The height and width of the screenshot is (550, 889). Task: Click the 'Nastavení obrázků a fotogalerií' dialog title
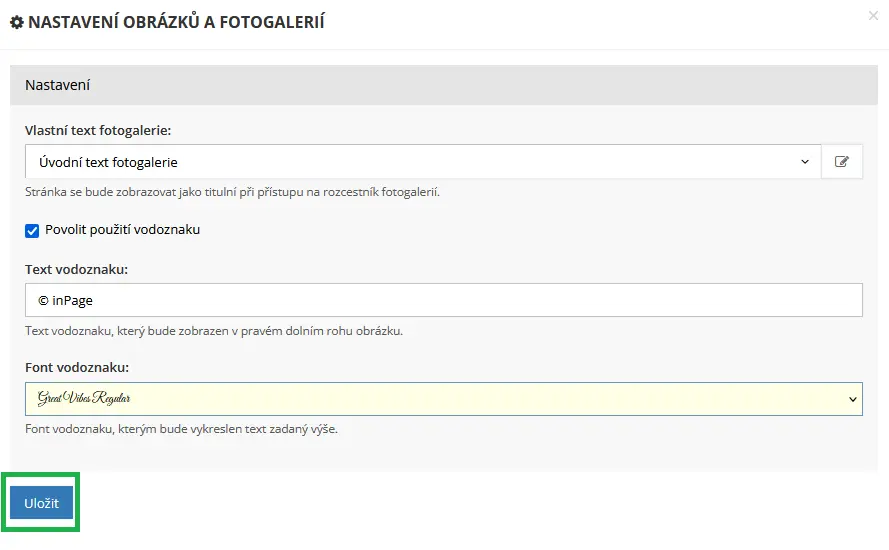click(x=176, y=22)
